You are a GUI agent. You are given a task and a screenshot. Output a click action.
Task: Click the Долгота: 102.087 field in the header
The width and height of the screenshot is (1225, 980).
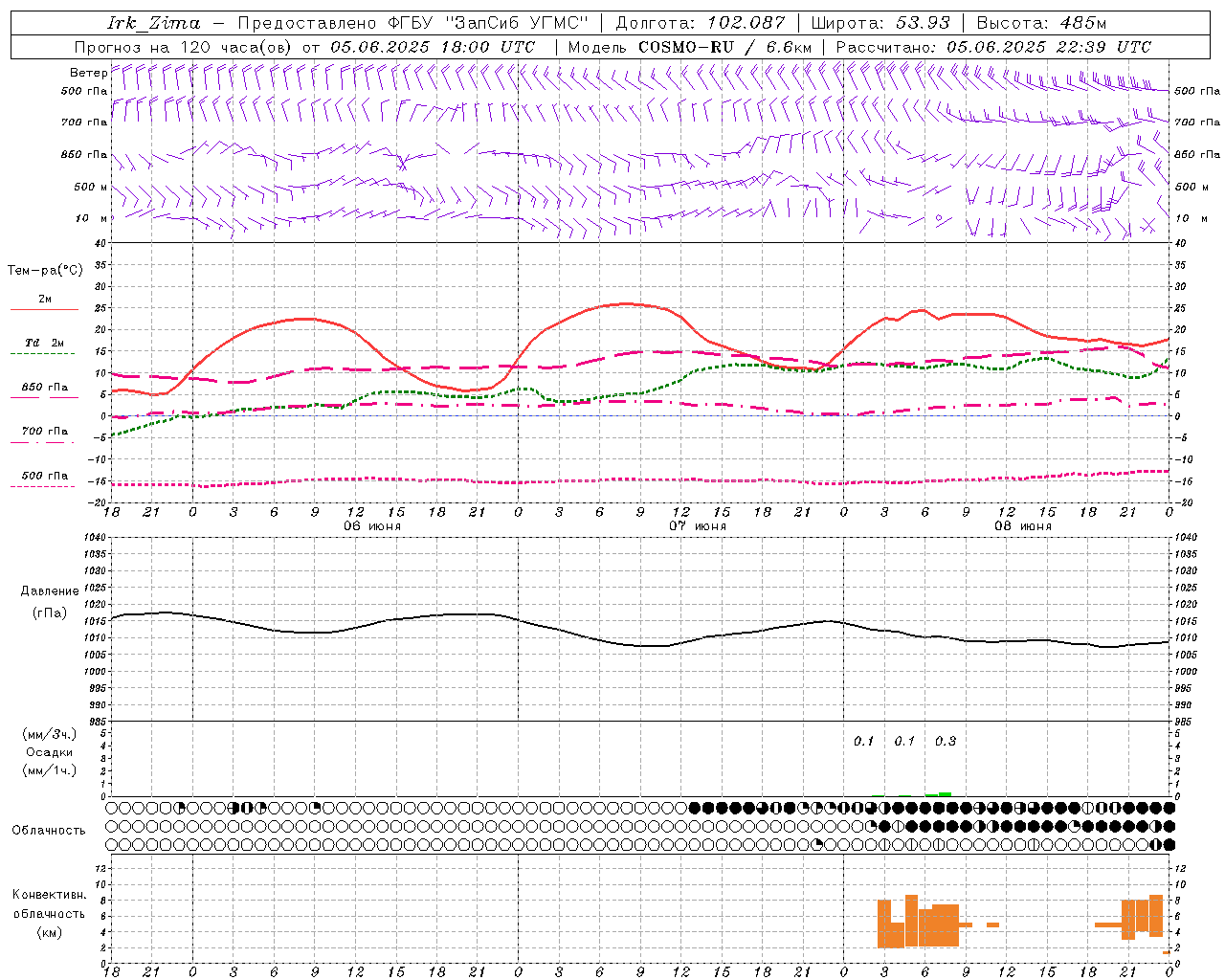point(700,23)
